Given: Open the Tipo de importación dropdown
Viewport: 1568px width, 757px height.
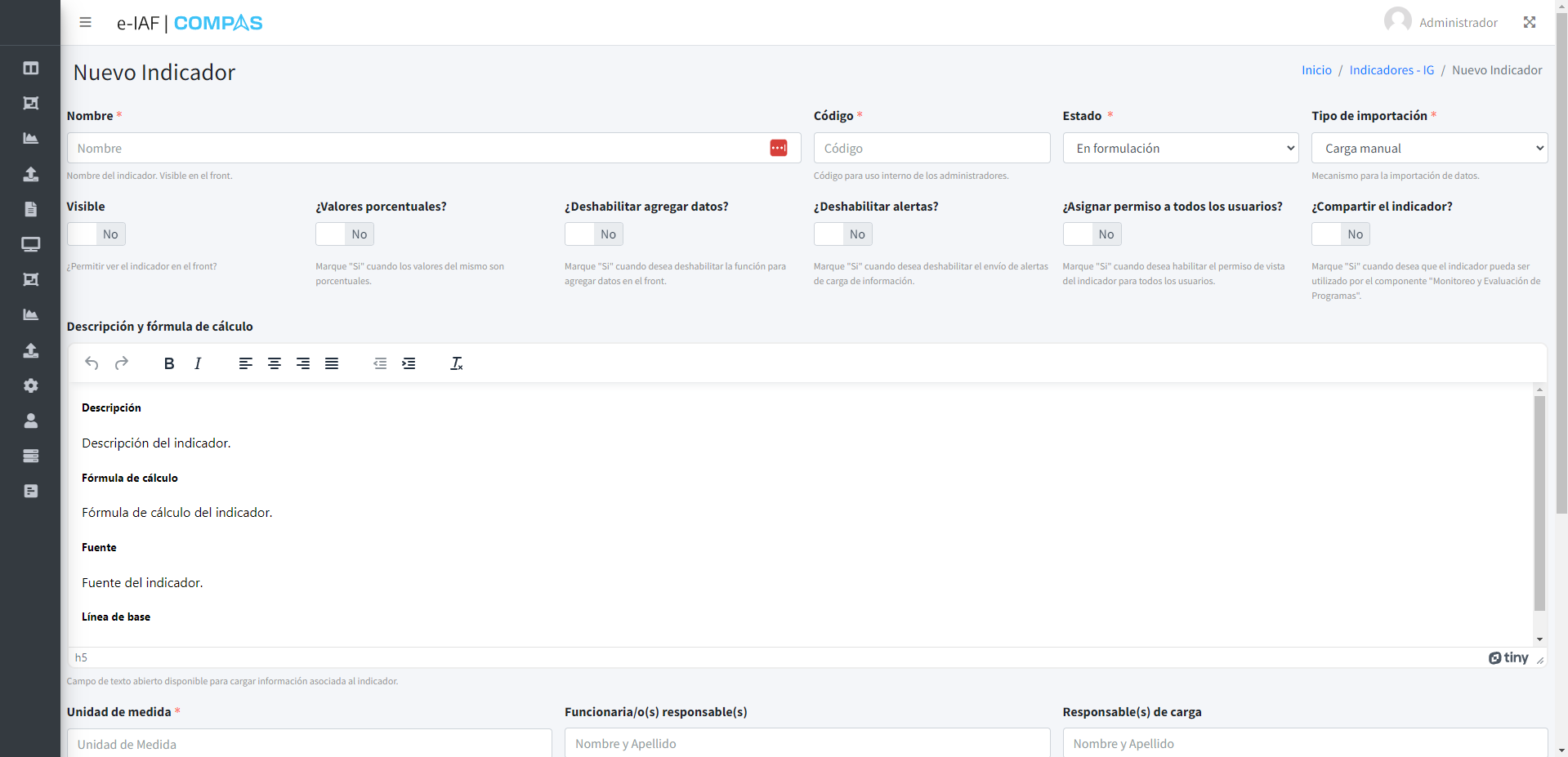Looking at the screenshot, I should [x=1430, y=148].
